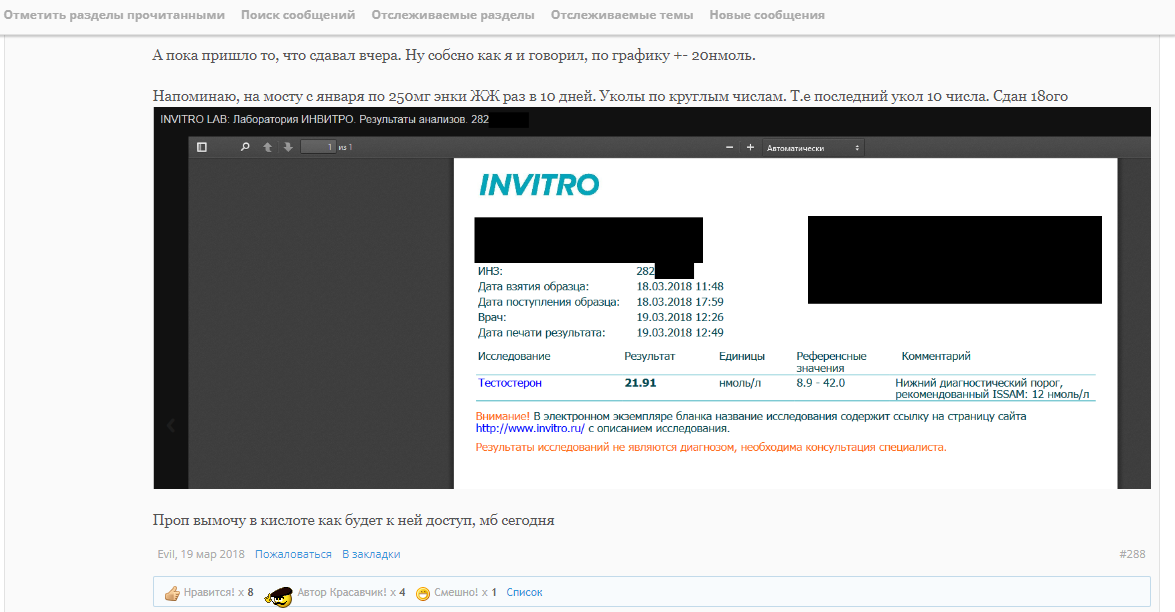Screen dimensions: 1175x612
Task: Click the Смешно laughing face icon
Action: 423,593
